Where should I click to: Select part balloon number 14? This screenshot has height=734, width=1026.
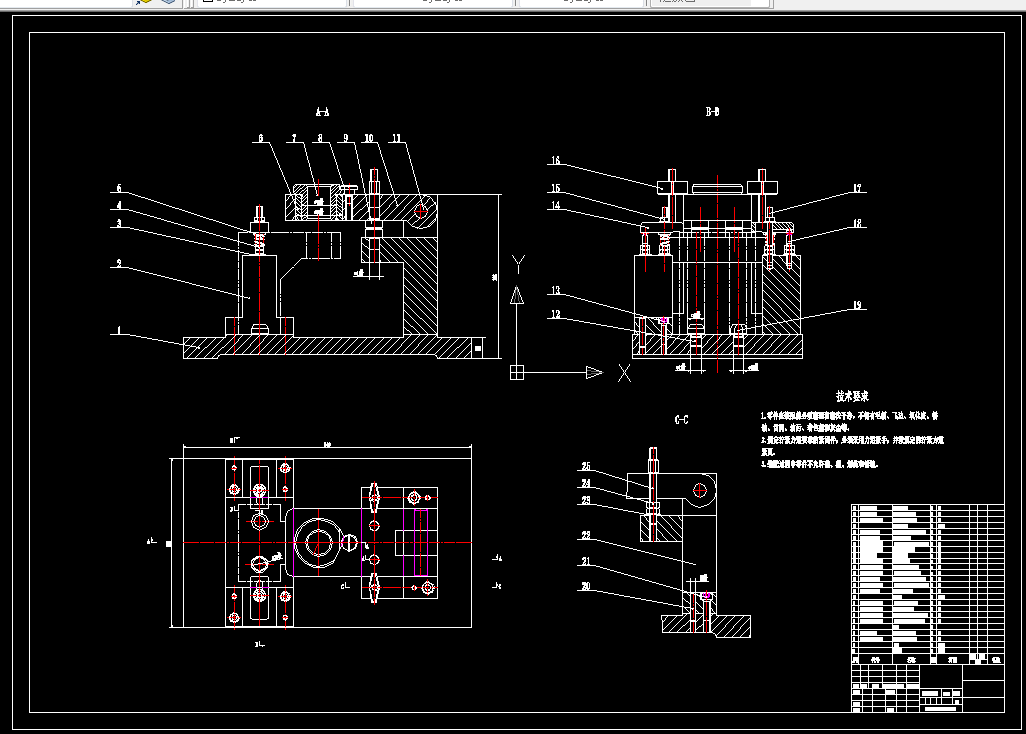tap(556, 205)
